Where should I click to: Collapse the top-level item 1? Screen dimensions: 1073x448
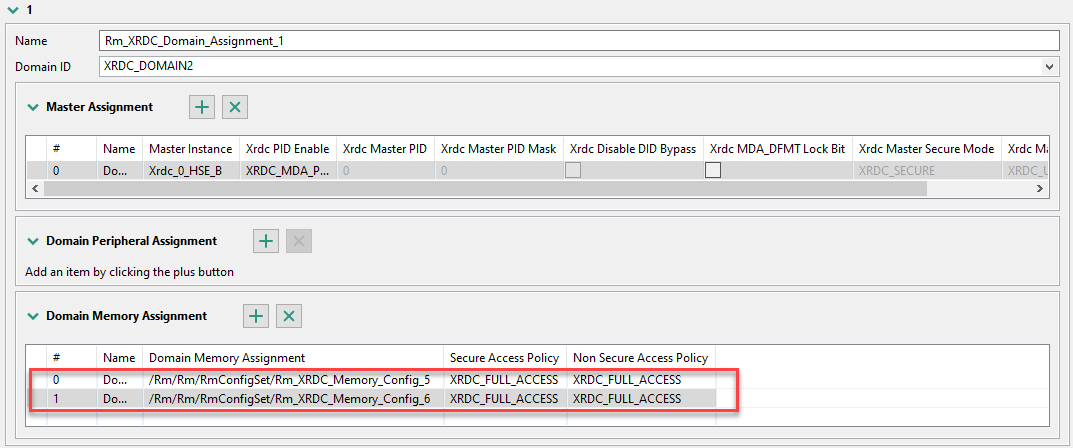pyautogui.click(x=13, y=9)
